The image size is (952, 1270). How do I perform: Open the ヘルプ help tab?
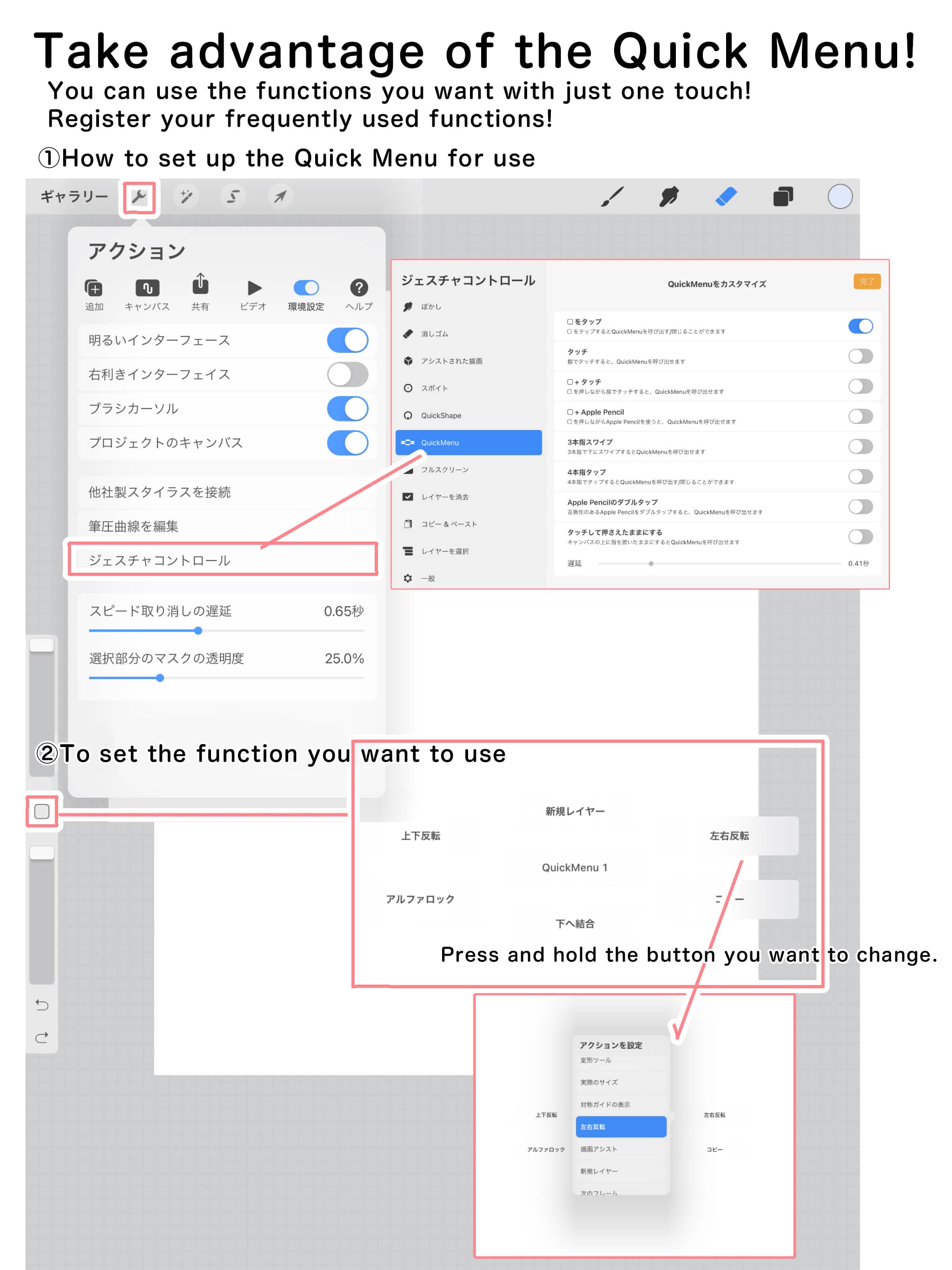(359, 295)
